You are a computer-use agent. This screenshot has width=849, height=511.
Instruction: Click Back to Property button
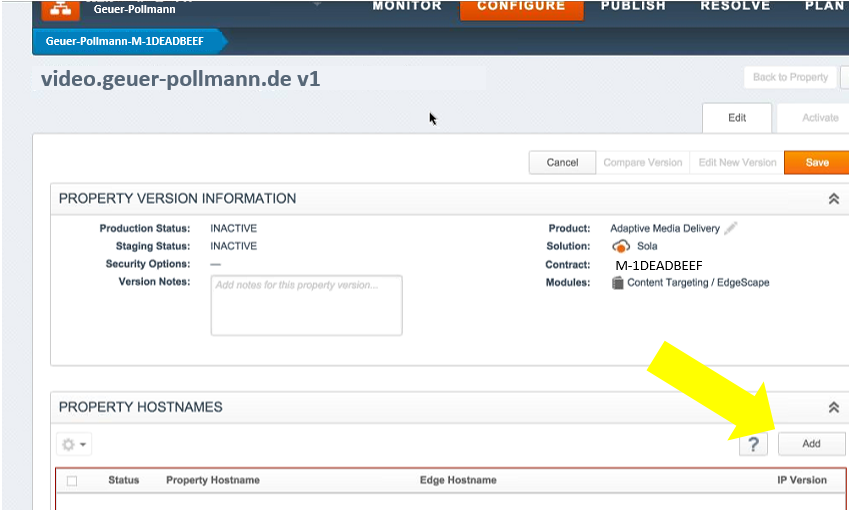tap(790, 77)
